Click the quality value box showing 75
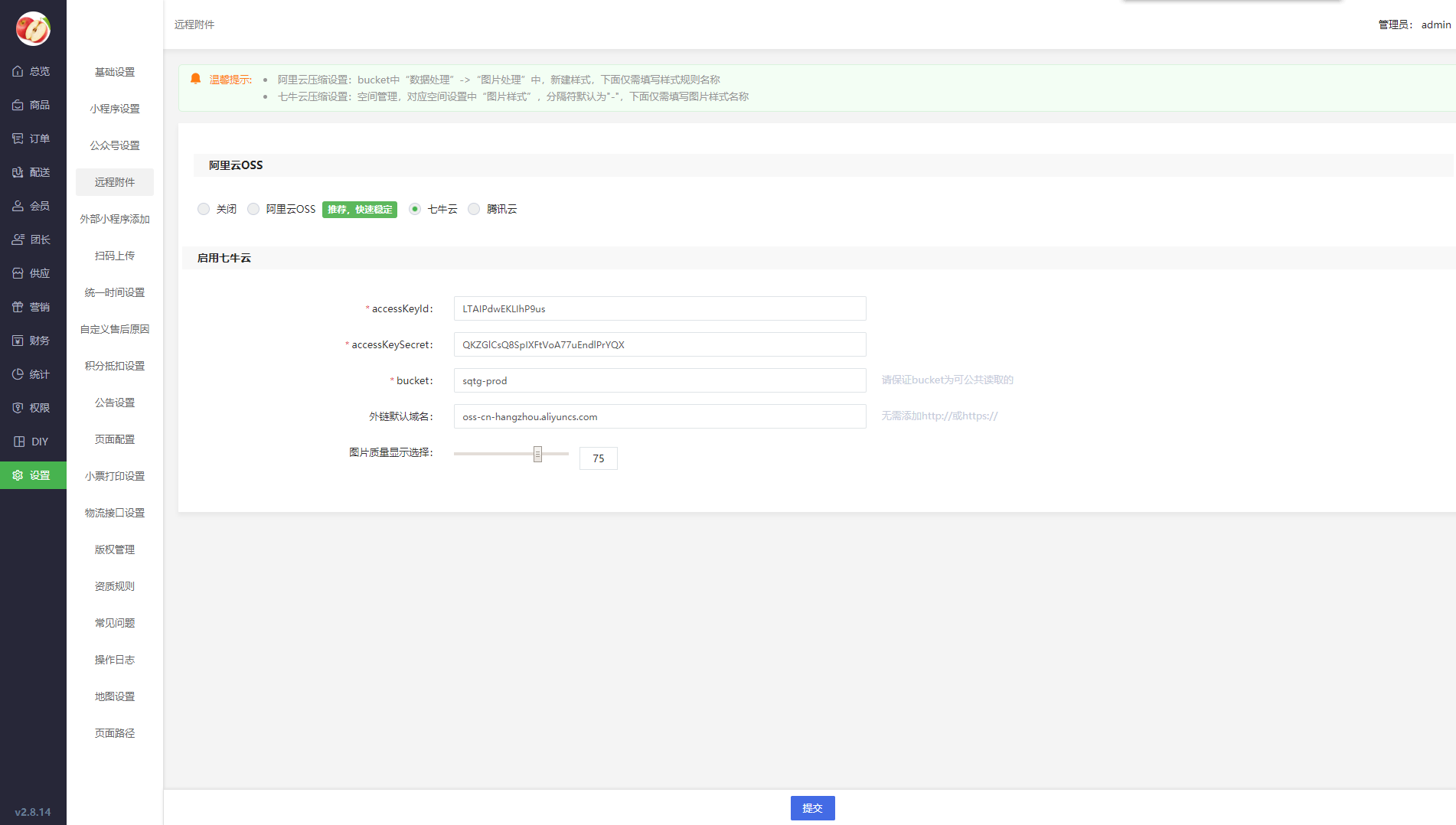 click(x=599, y=458)
